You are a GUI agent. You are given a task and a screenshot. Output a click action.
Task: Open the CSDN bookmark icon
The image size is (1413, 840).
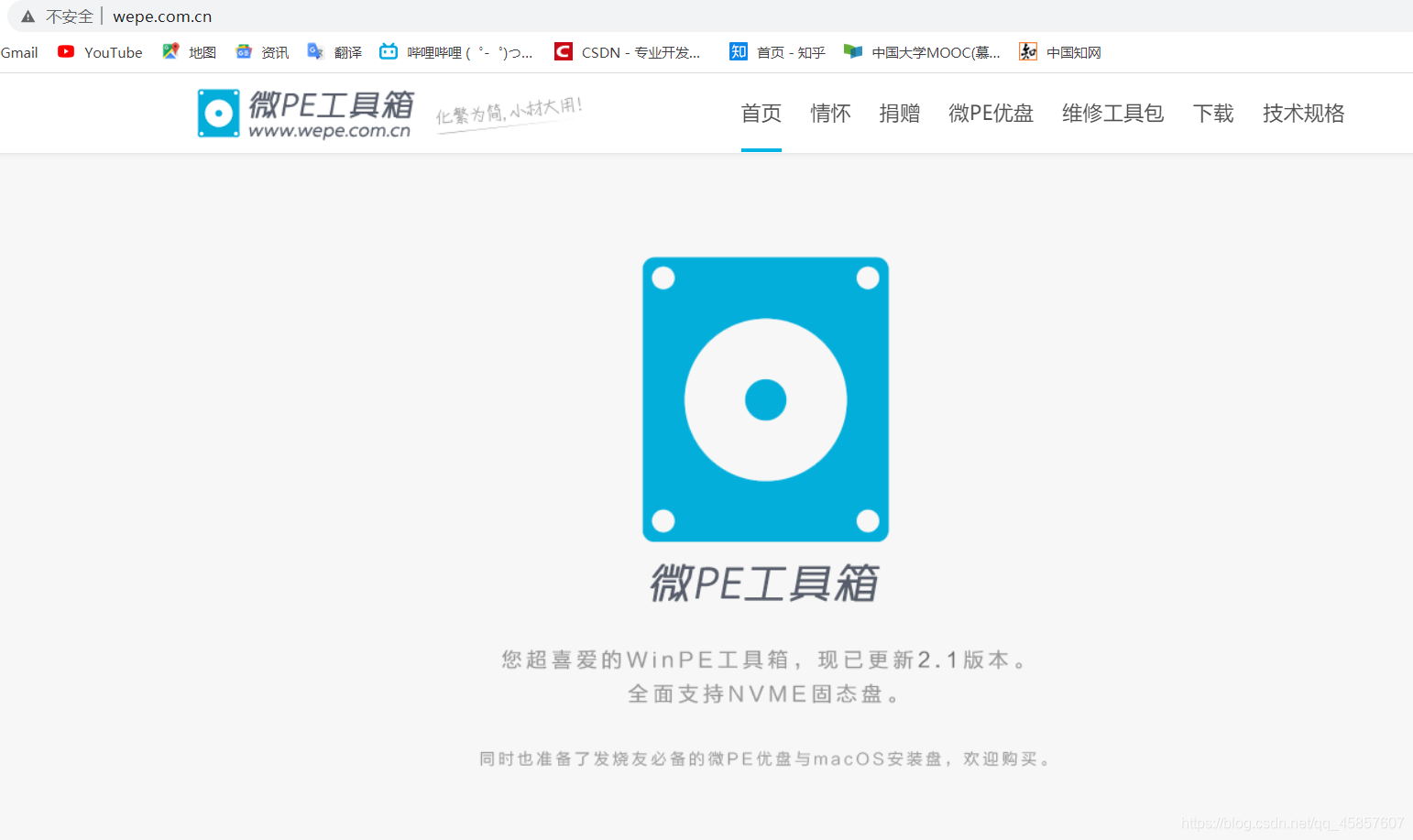564,51
